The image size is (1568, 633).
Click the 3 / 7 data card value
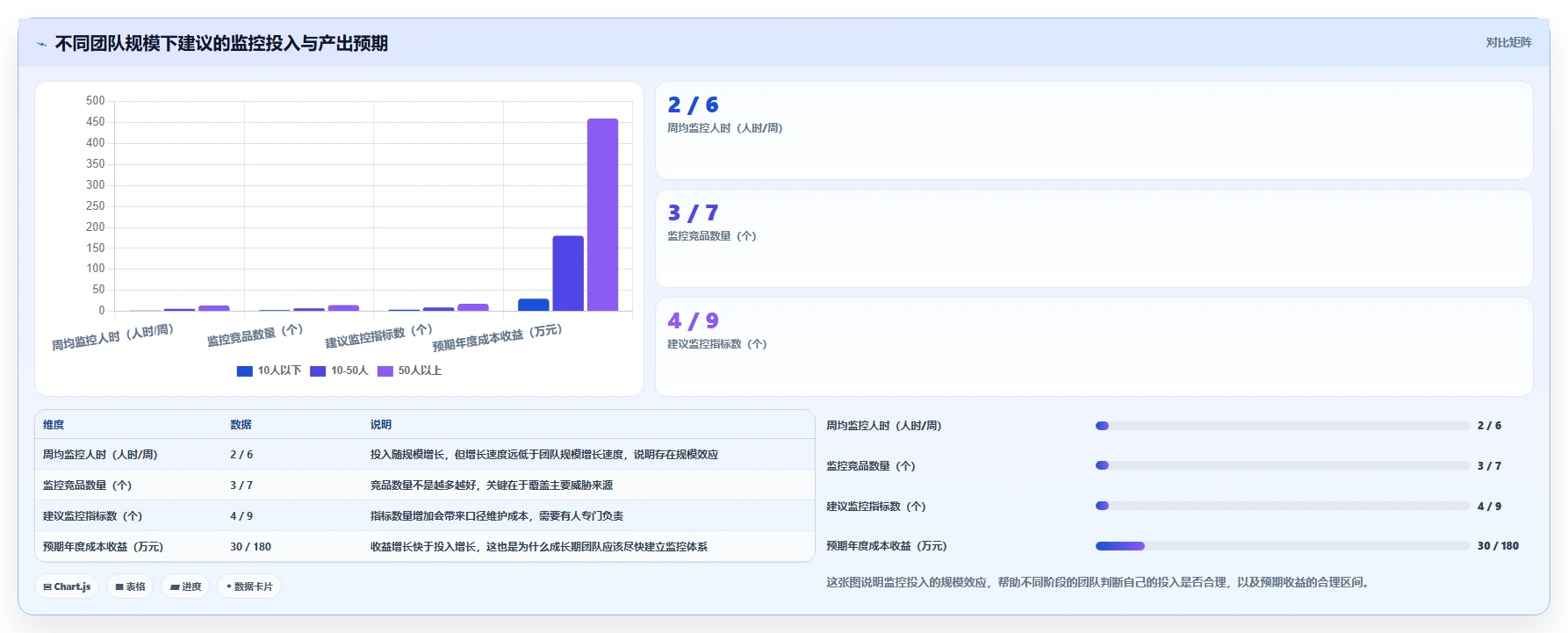click(693, 213)
